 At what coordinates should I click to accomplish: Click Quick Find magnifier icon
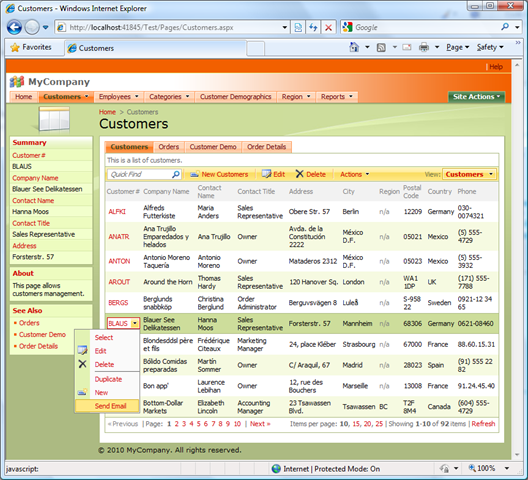point(176,174)
